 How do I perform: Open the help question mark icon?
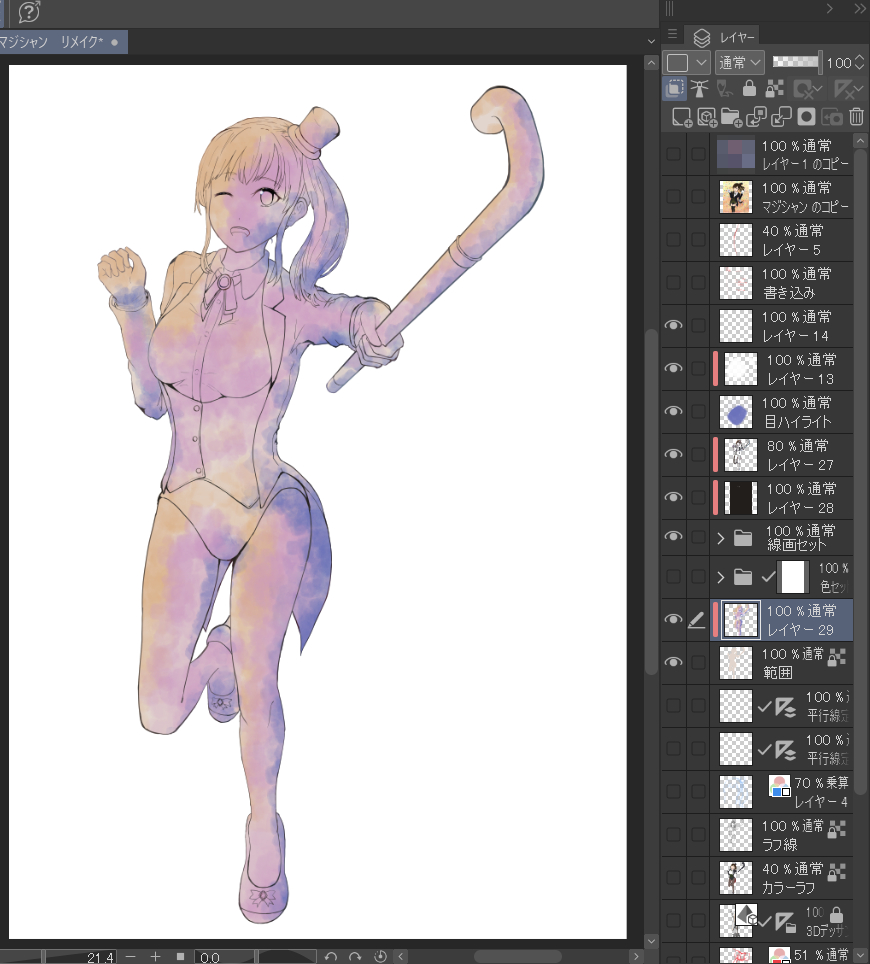pos(29,12)
